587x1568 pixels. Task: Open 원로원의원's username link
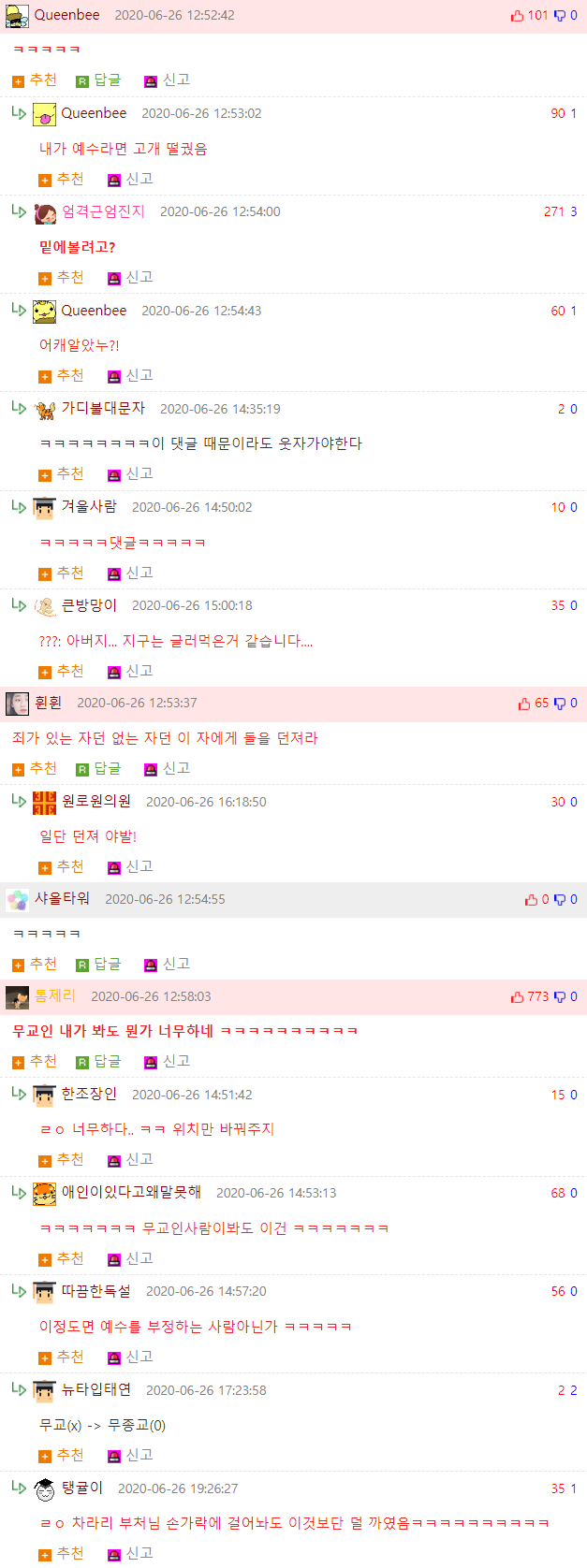coord(96,802)
